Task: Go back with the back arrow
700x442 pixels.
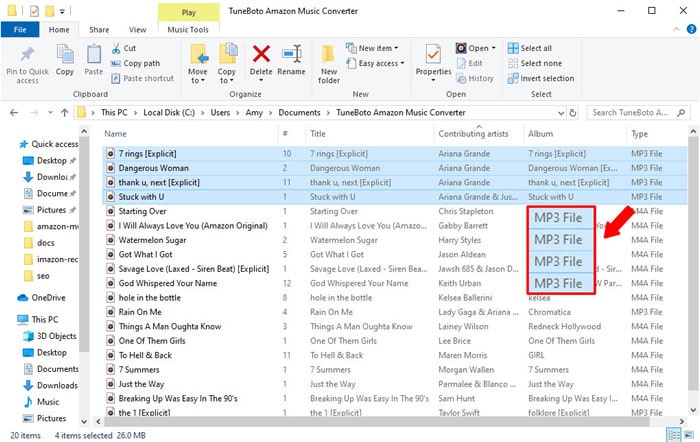Action: [14, 113]
